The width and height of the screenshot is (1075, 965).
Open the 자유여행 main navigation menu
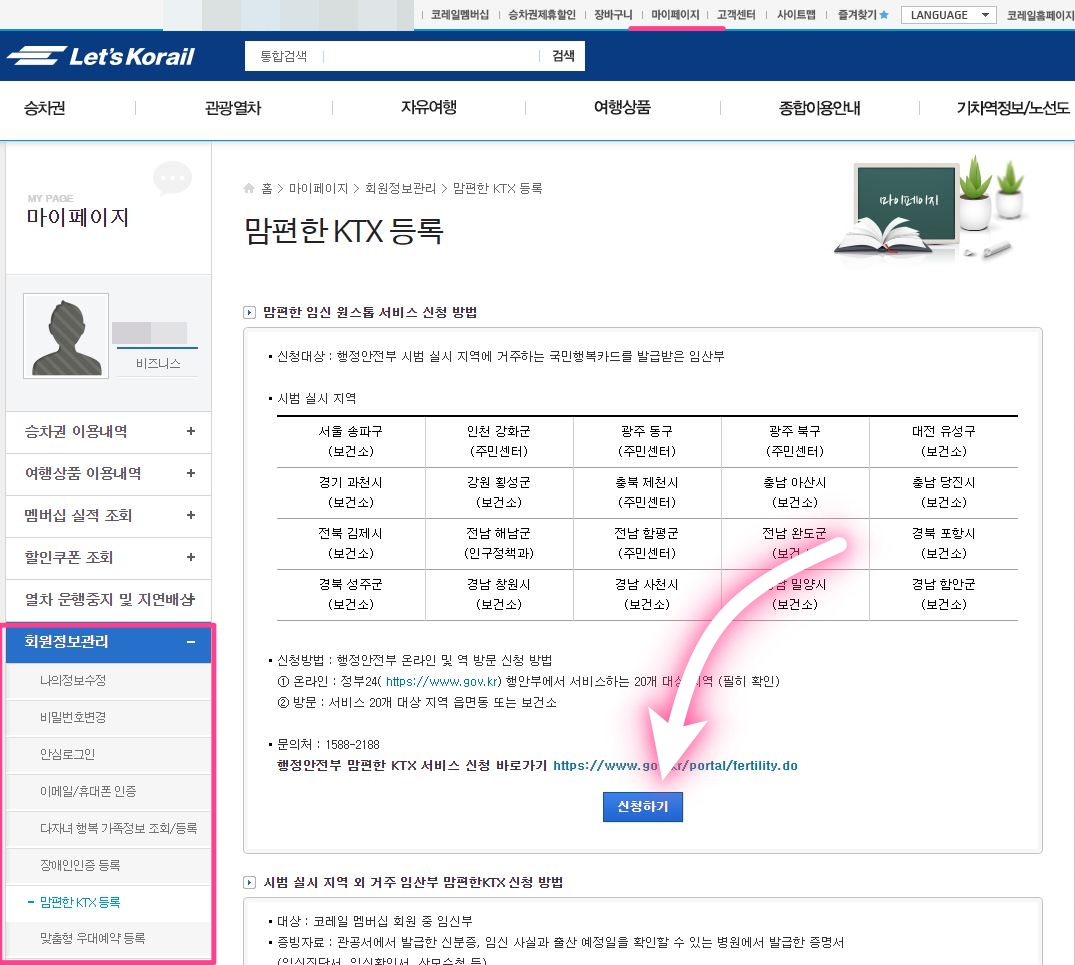(x=428, y=108)
